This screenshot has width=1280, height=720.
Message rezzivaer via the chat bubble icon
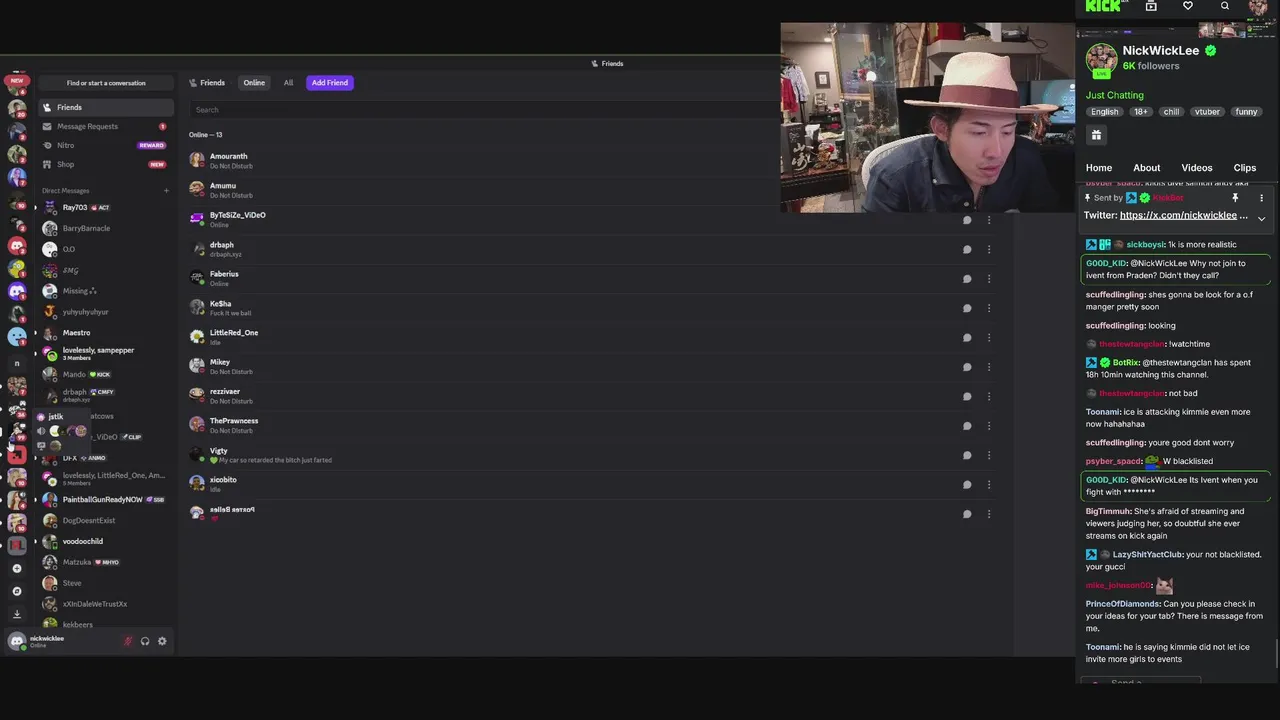(x=967, y=396)
